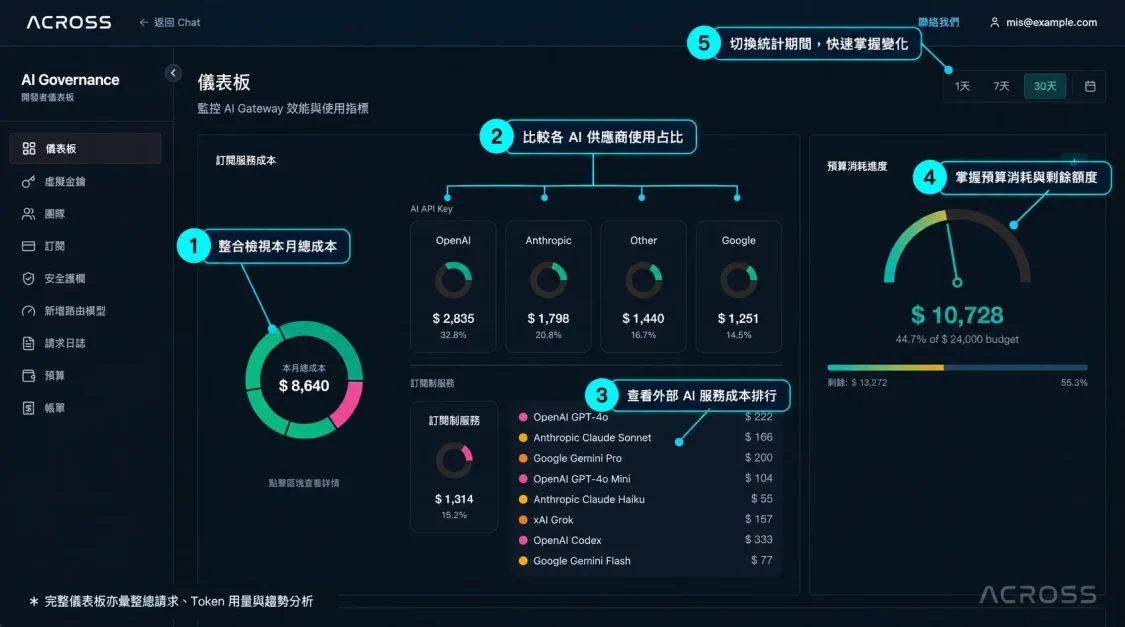Click the 本月總成本 $8,640 donut chart

[303, 380]
